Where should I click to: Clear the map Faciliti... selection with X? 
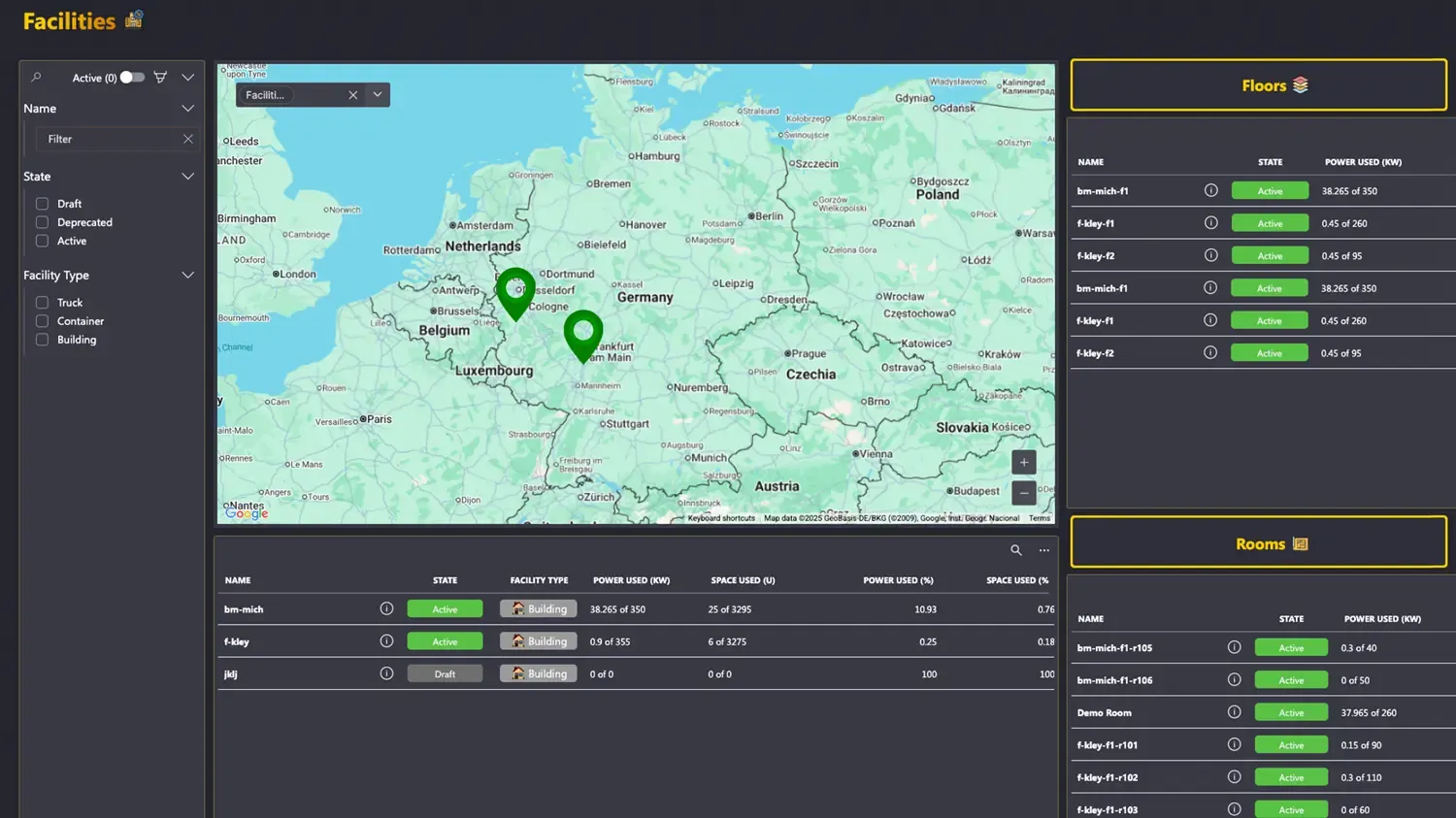[352, 95]
